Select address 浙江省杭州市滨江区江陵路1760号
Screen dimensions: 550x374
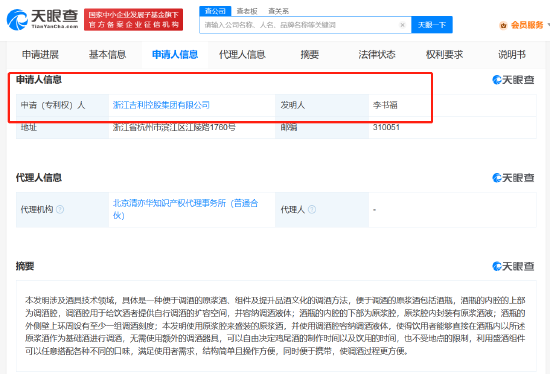coord(174,127)
